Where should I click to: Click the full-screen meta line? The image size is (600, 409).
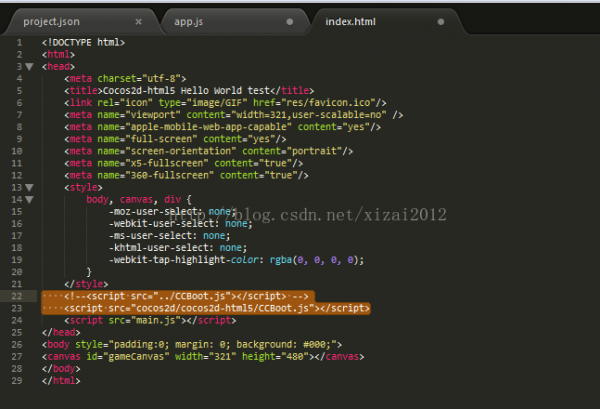[x=175, y=139]
